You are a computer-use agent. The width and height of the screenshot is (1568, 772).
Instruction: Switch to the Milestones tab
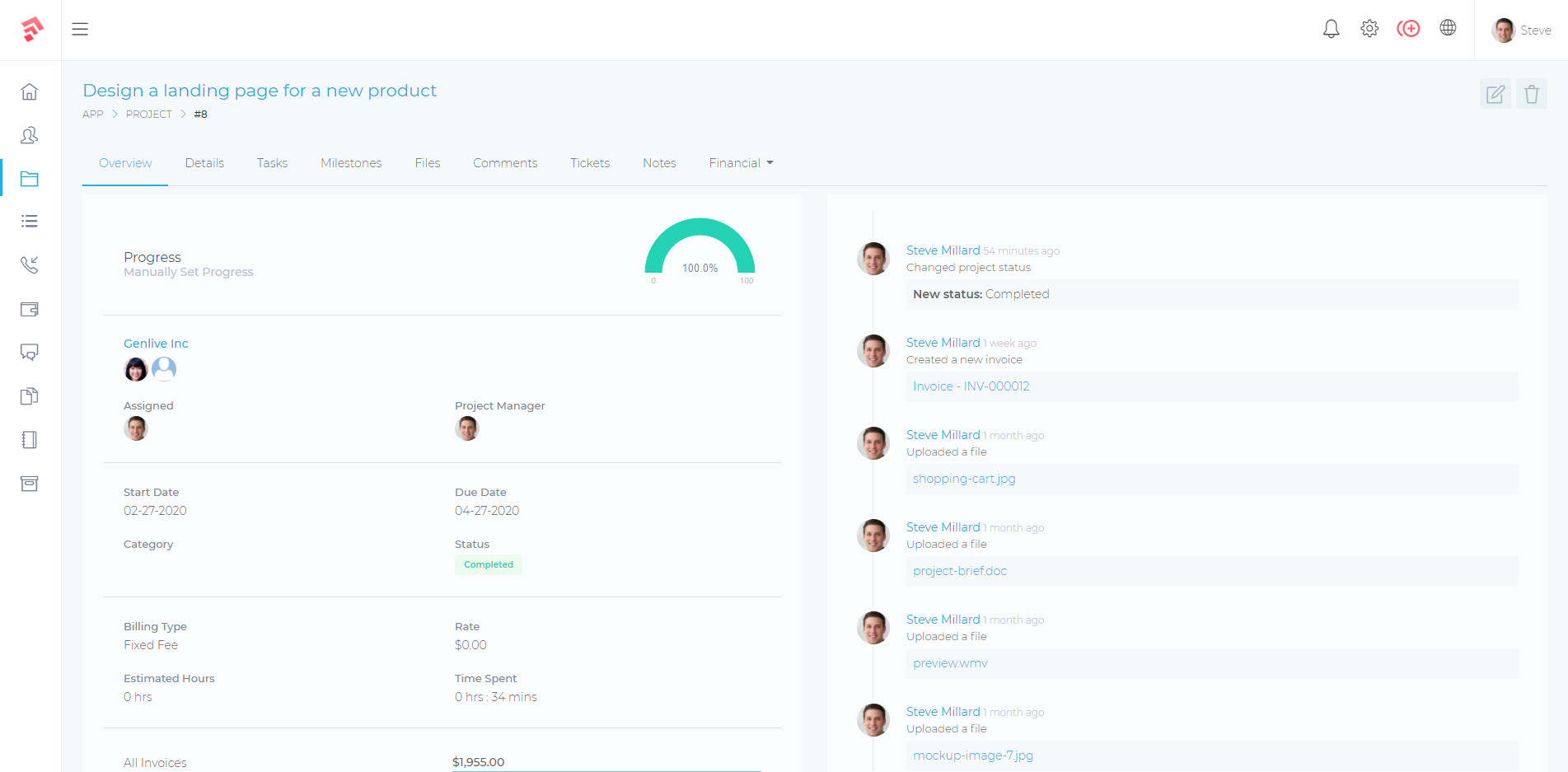tap(351, 162)
